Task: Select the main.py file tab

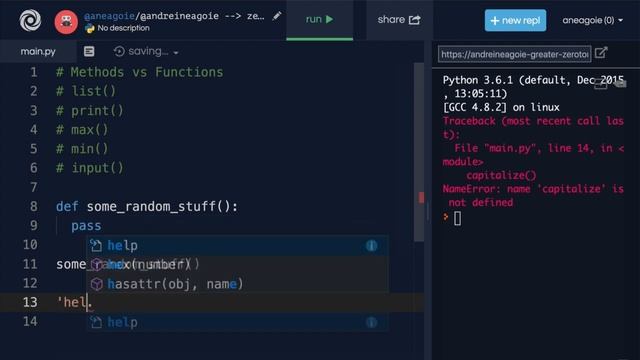Action: (38, 51)
